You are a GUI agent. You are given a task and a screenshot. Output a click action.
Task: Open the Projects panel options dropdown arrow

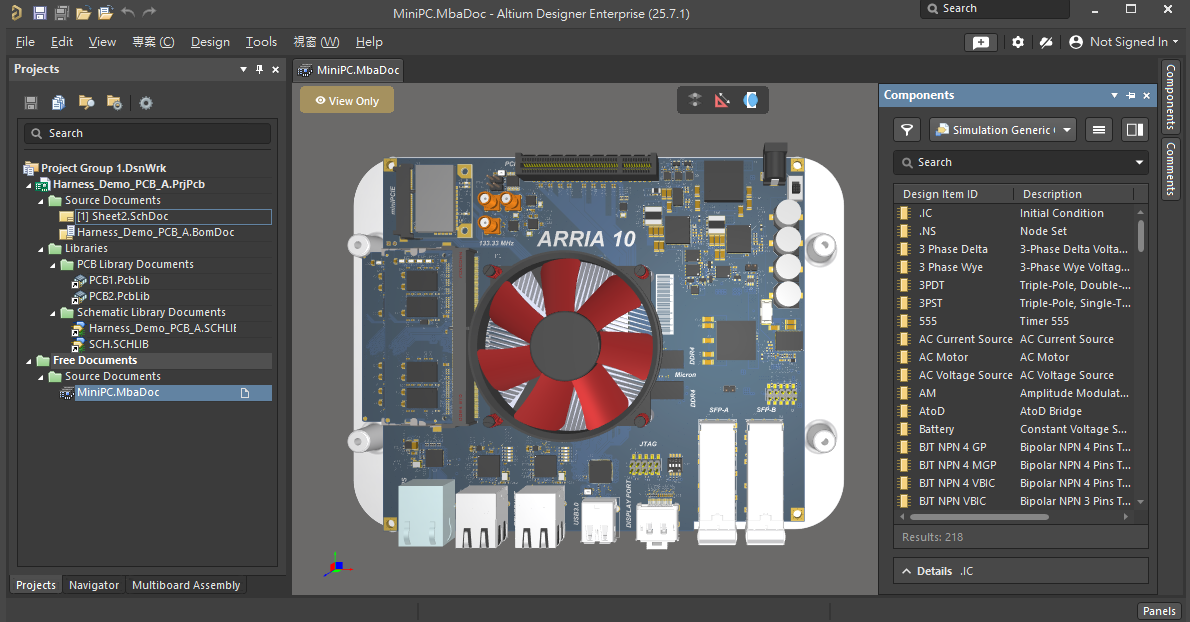(244, 69)
